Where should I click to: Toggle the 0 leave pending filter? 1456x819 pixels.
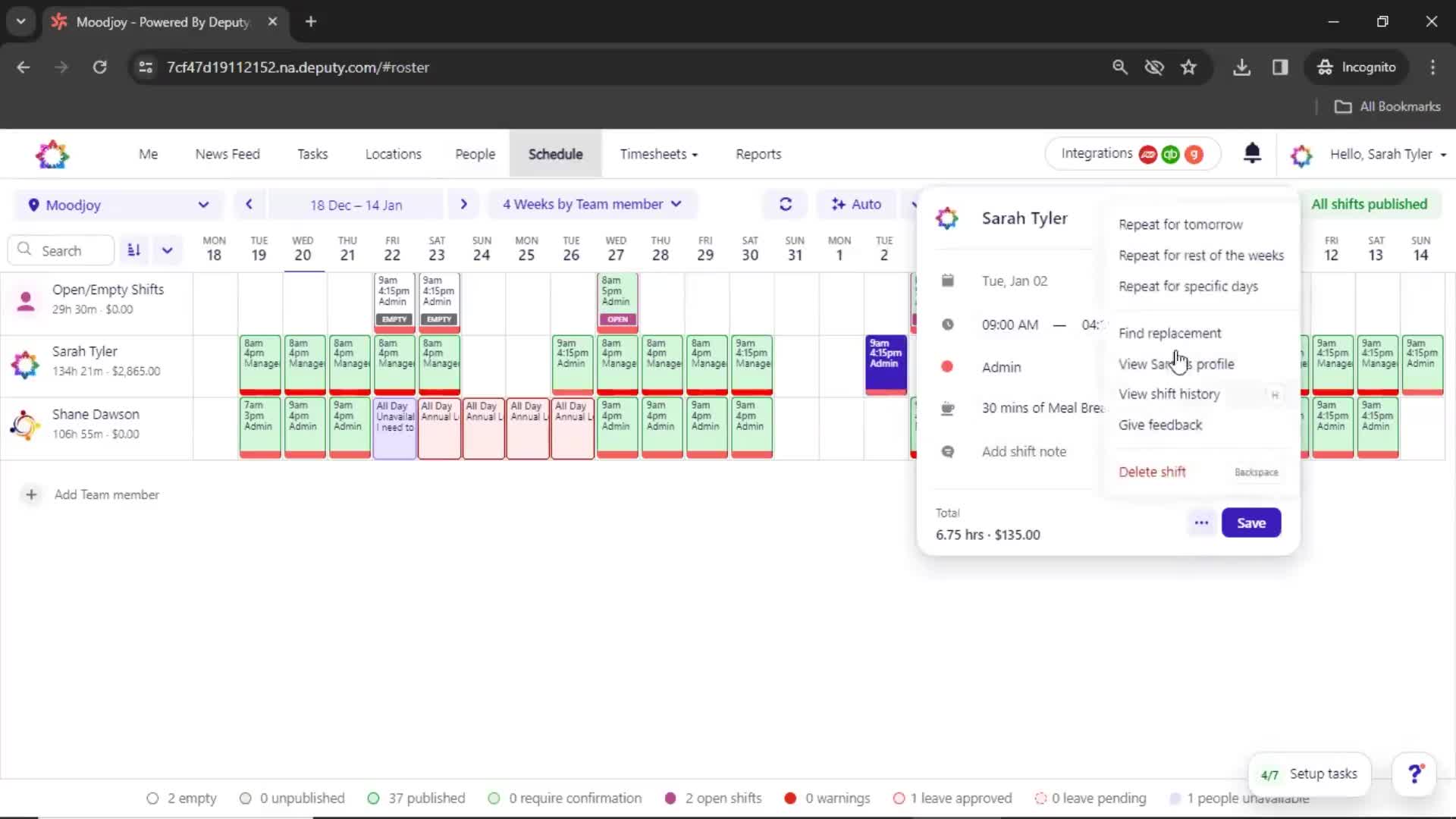pos(1090,798)
